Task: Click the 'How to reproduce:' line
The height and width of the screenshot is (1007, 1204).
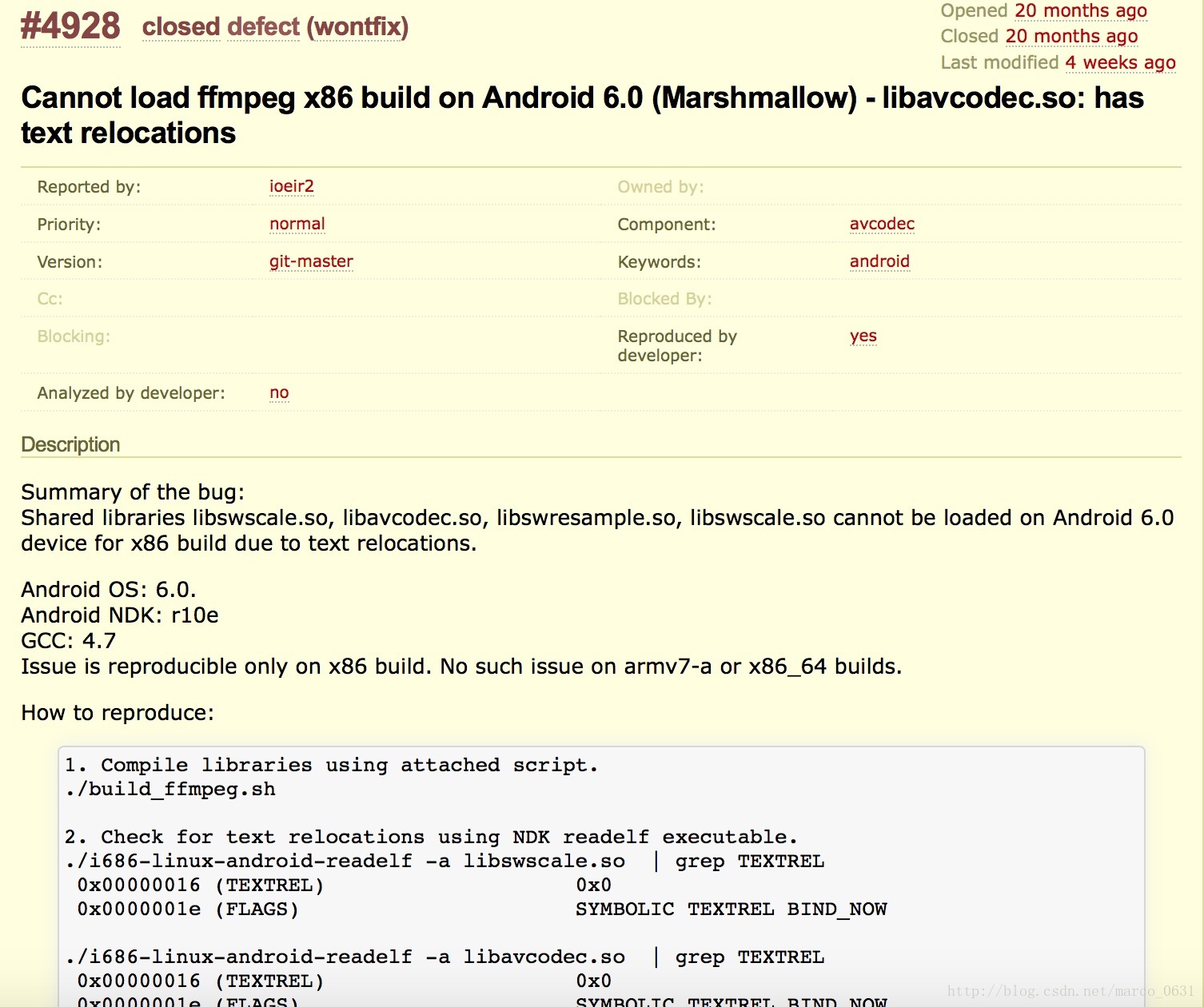Action: tap(118, 712)
